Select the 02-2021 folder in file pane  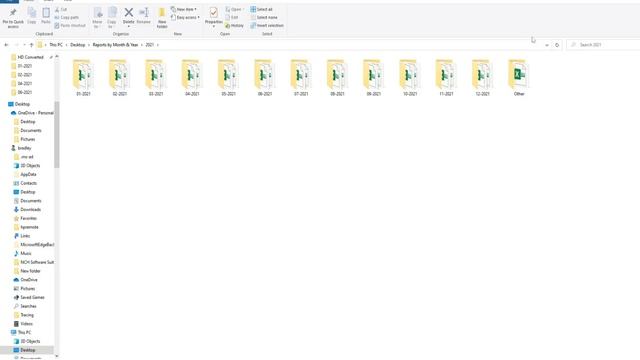coord(120,78)
